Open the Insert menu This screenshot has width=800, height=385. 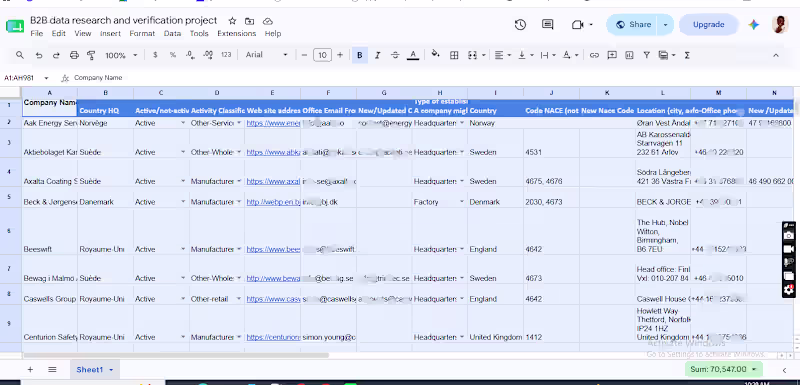pyautogui.click(x=110, y=34)
